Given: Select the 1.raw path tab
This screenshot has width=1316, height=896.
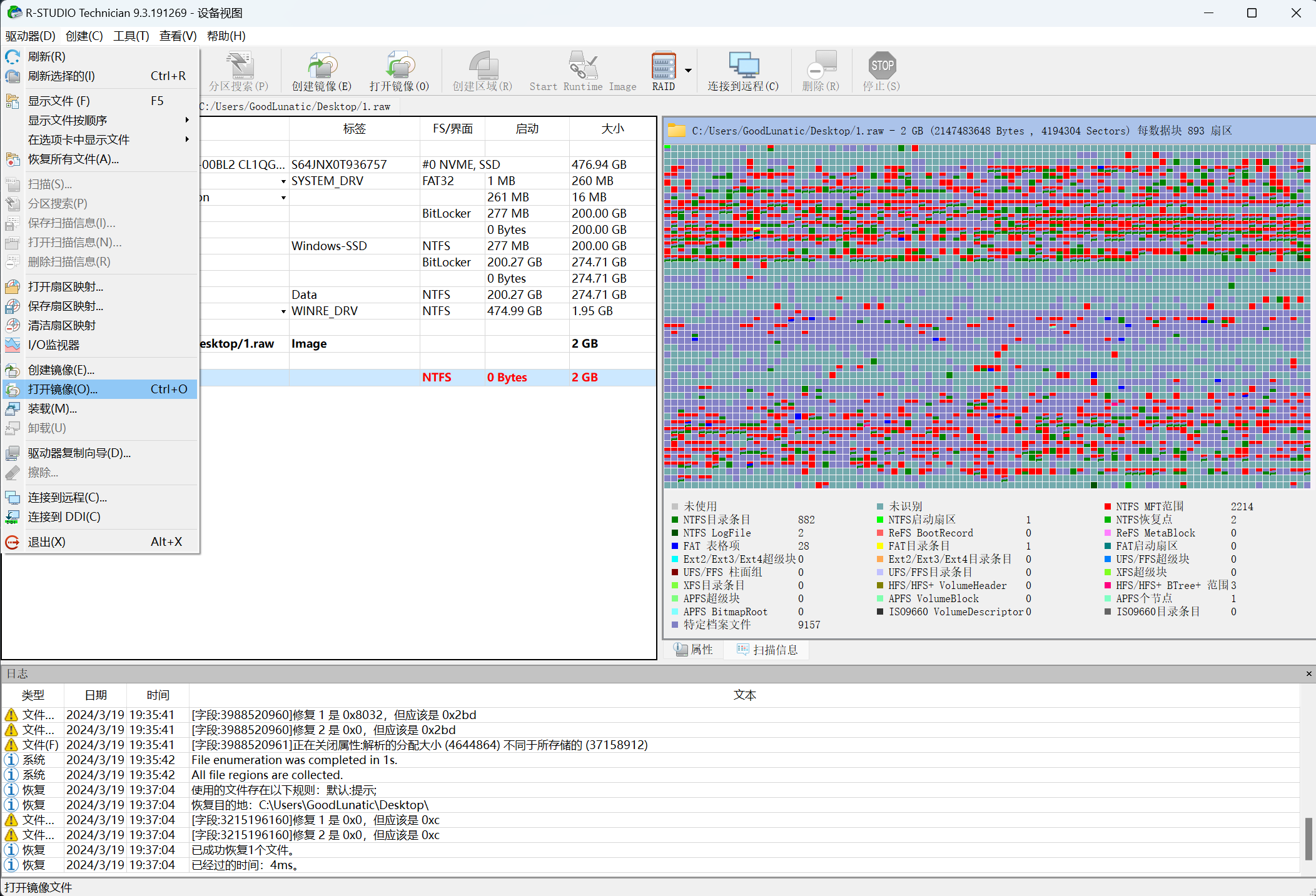Looking at the screenshot, I should (298, 106).
